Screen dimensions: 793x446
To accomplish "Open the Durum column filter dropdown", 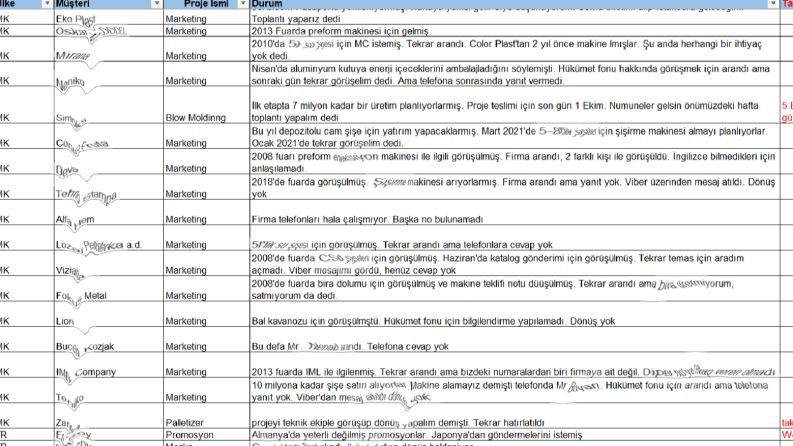I will pos(773,4).
